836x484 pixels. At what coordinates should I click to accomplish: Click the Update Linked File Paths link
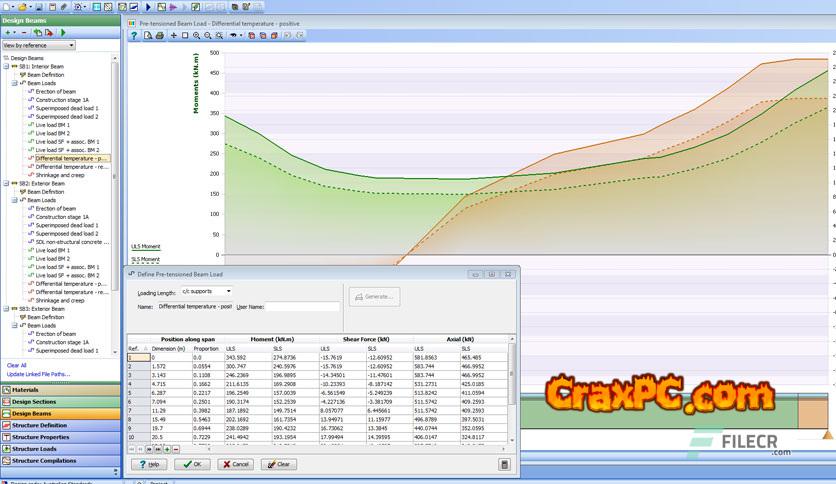pyautogui.click(x=39, y=374)
